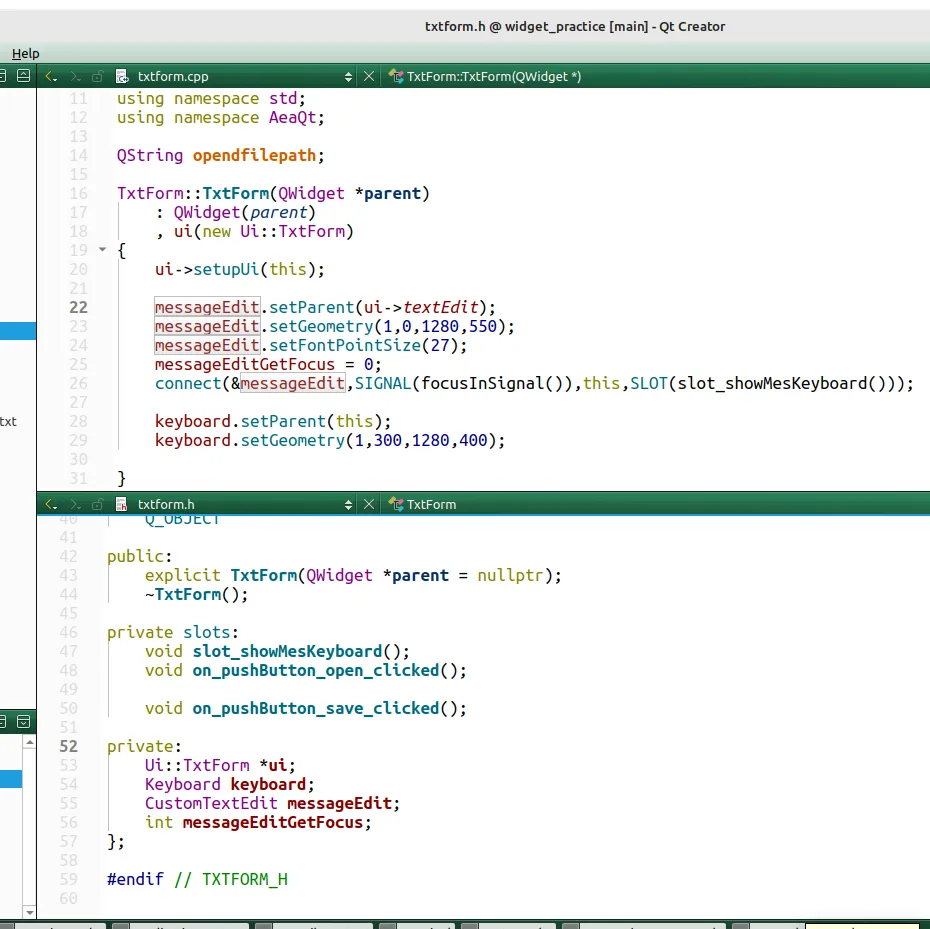Viewport: 930px width, 929px height.
Task: Click 'slot_showMesKeyboard()' inside SLOT on line 26
Action: click(782, 383)
